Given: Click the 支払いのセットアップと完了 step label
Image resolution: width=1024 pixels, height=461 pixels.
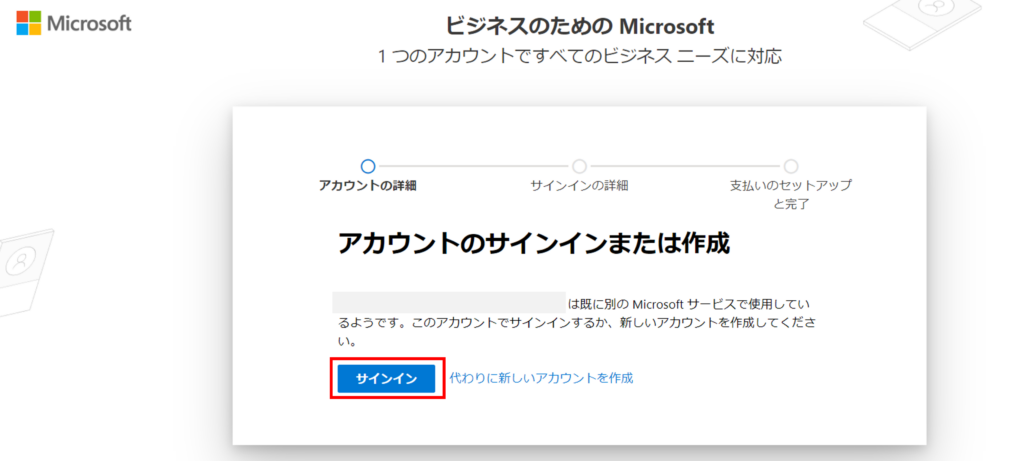Looking at the screenshot, I should (x=791, y=195).
